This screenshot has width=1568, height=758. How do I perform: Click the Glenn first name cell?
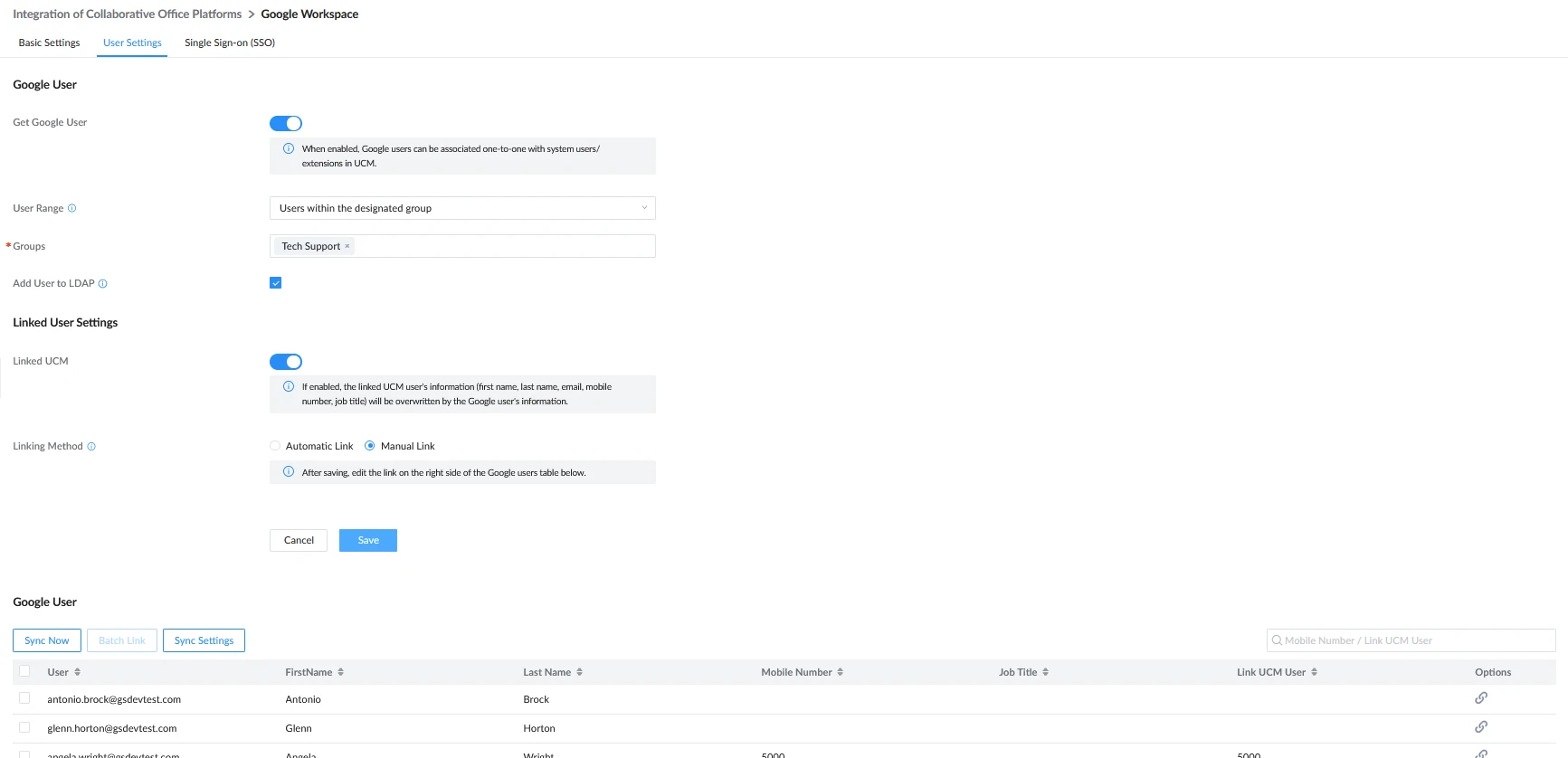click(299, 728)
